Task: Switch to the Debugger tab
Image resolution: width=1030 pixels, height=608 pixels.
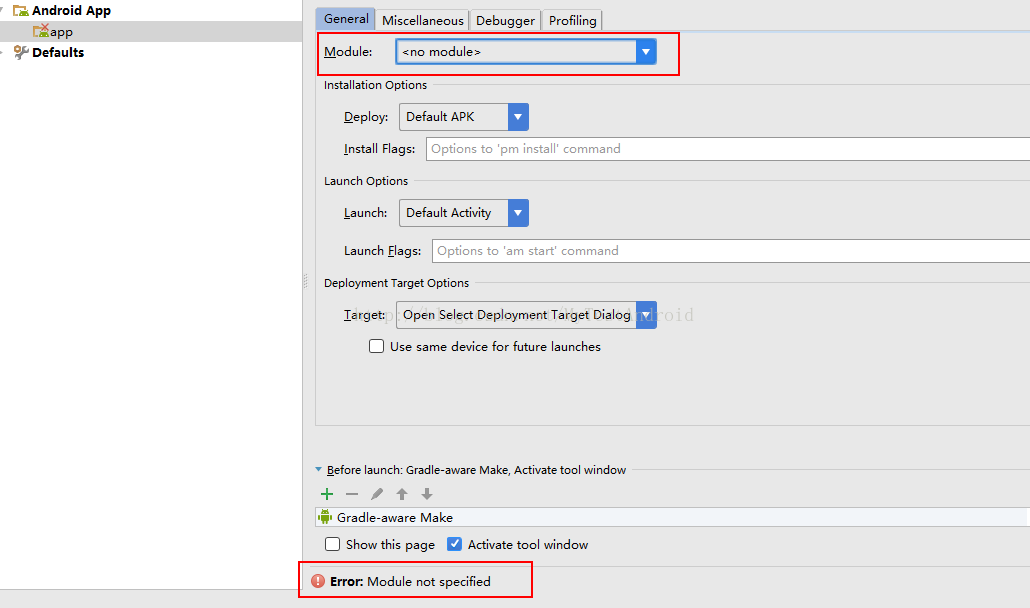Action: click(505, 20)
